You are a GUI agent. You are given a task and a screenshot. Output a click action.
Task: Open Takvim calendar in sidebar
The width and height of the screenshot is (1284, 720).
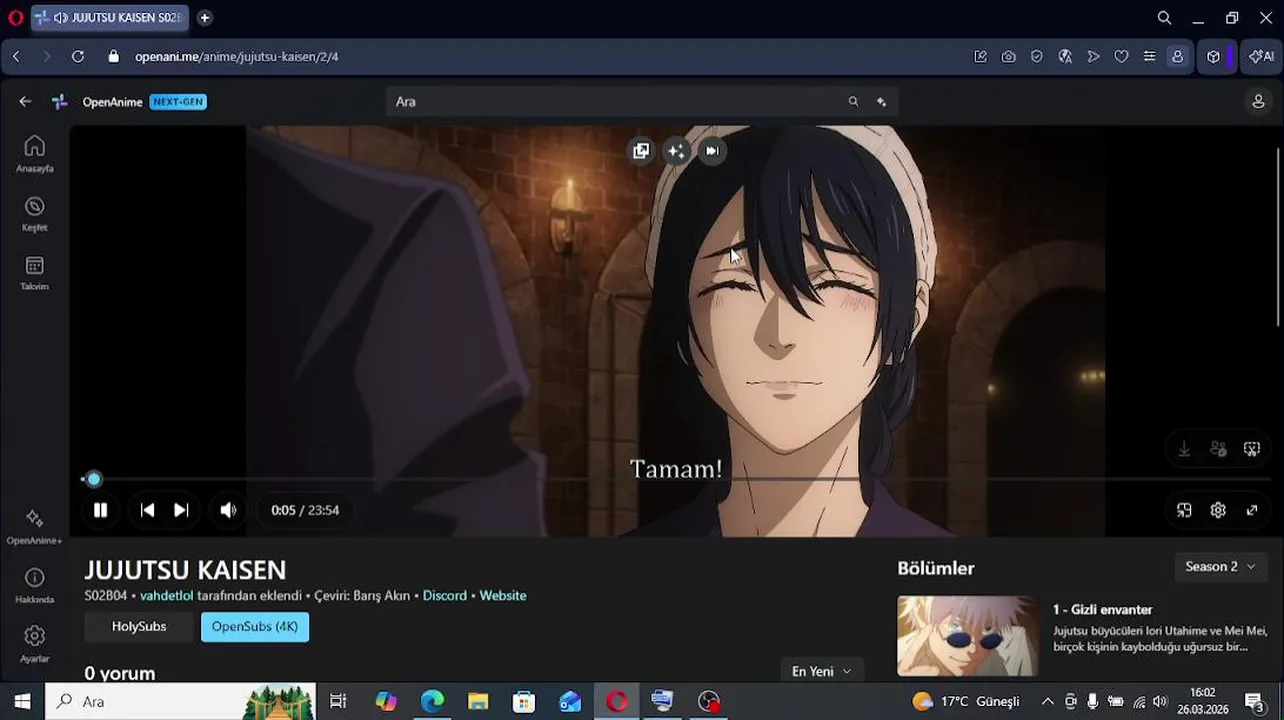click(x=34, y=272)
